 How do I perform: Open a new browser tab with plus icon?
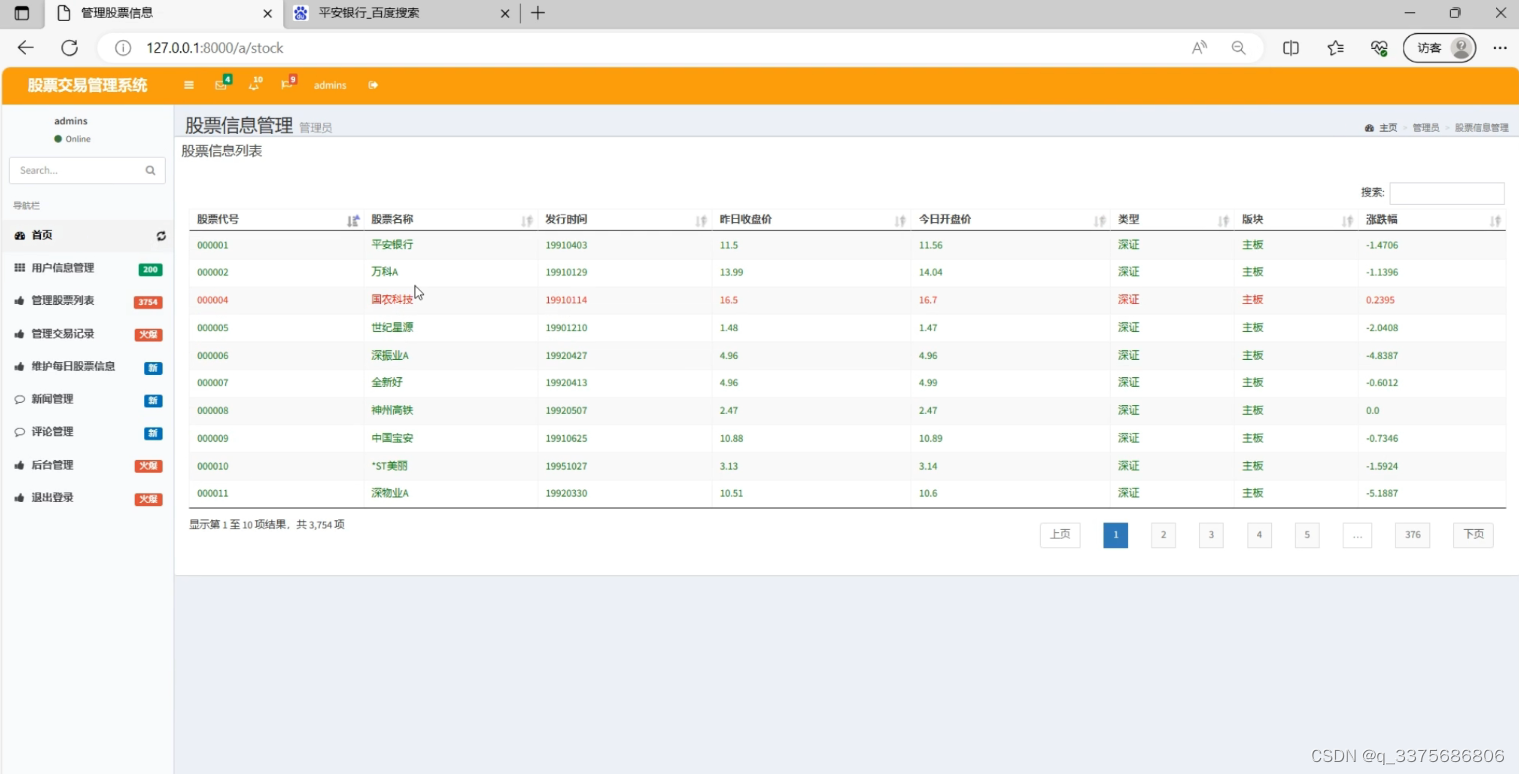tap(538, 13)
